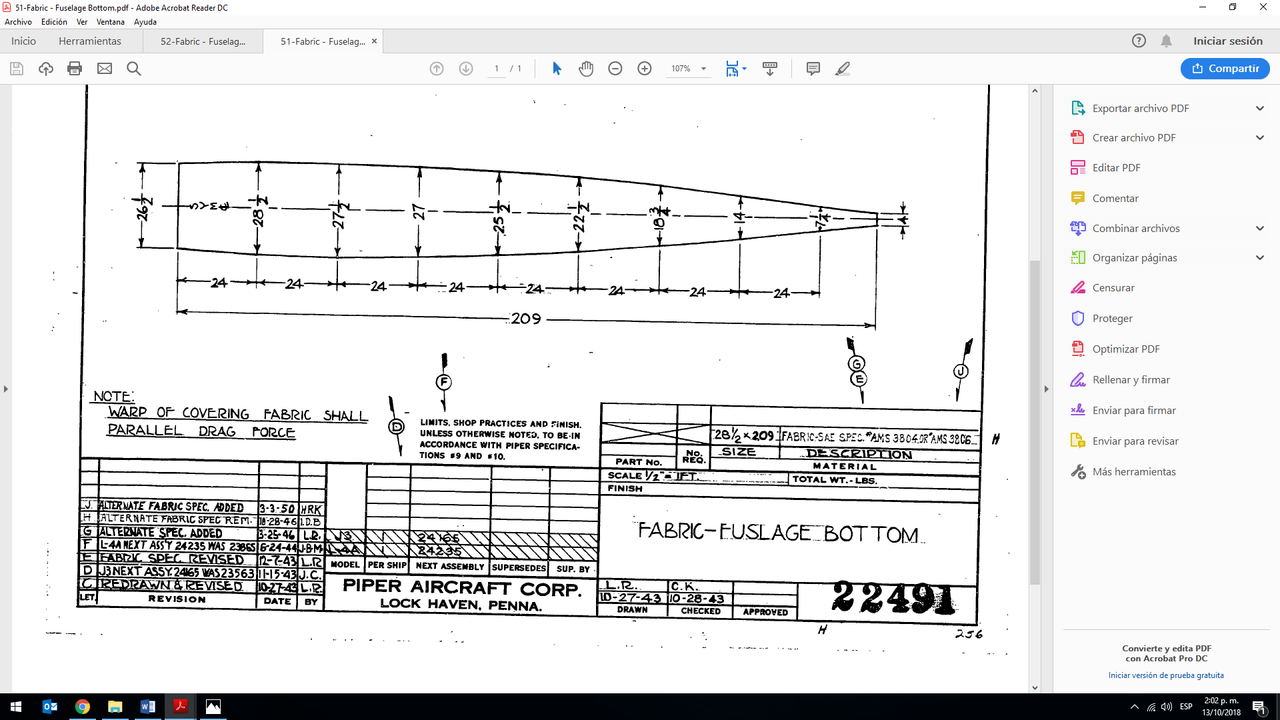Open the Comentar tool

(1115, 198)
